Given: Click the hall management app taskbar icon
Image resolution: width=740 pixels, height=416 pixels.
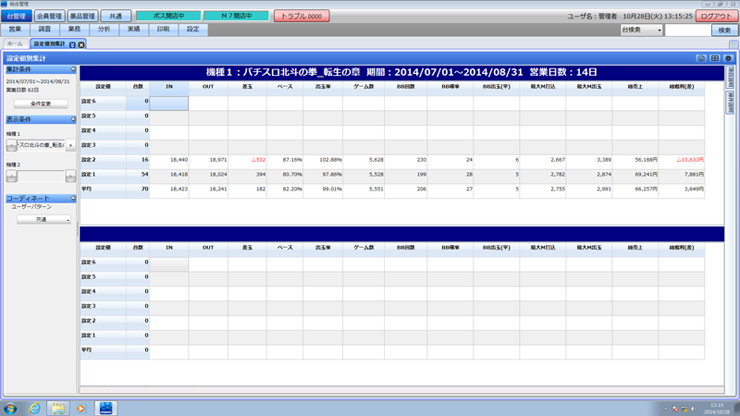Looking at the screenshot, I should point(106,408).
